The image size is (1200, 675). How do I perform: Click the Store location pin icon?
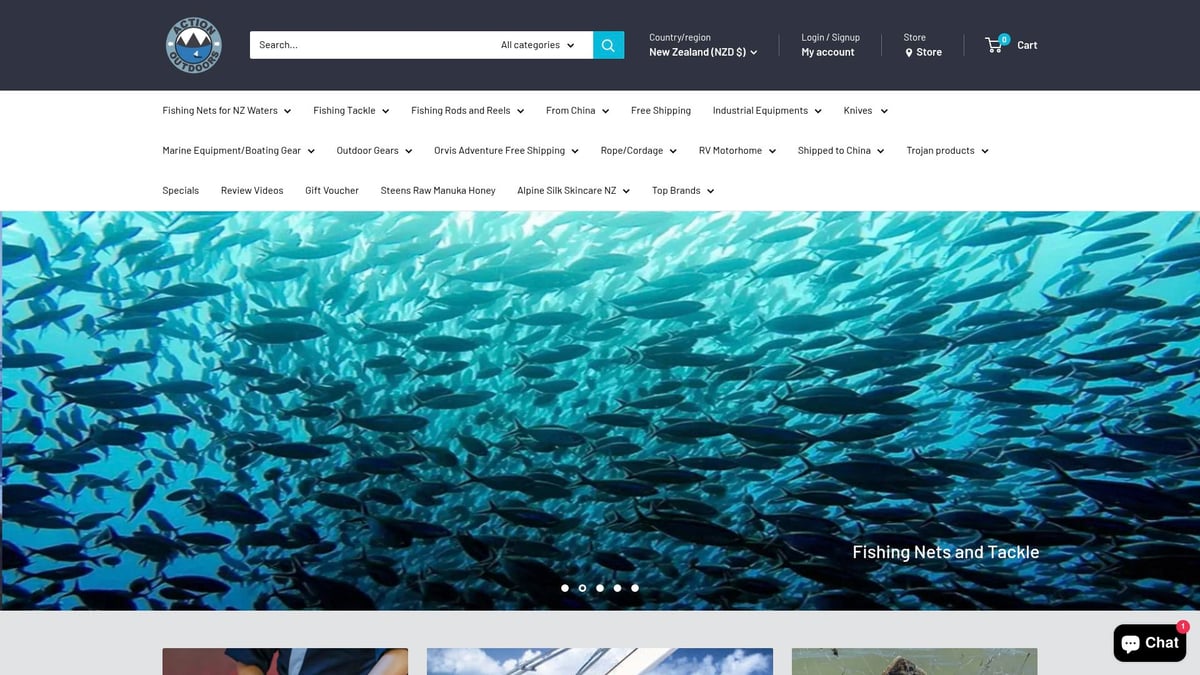click(x=908, y=52)
